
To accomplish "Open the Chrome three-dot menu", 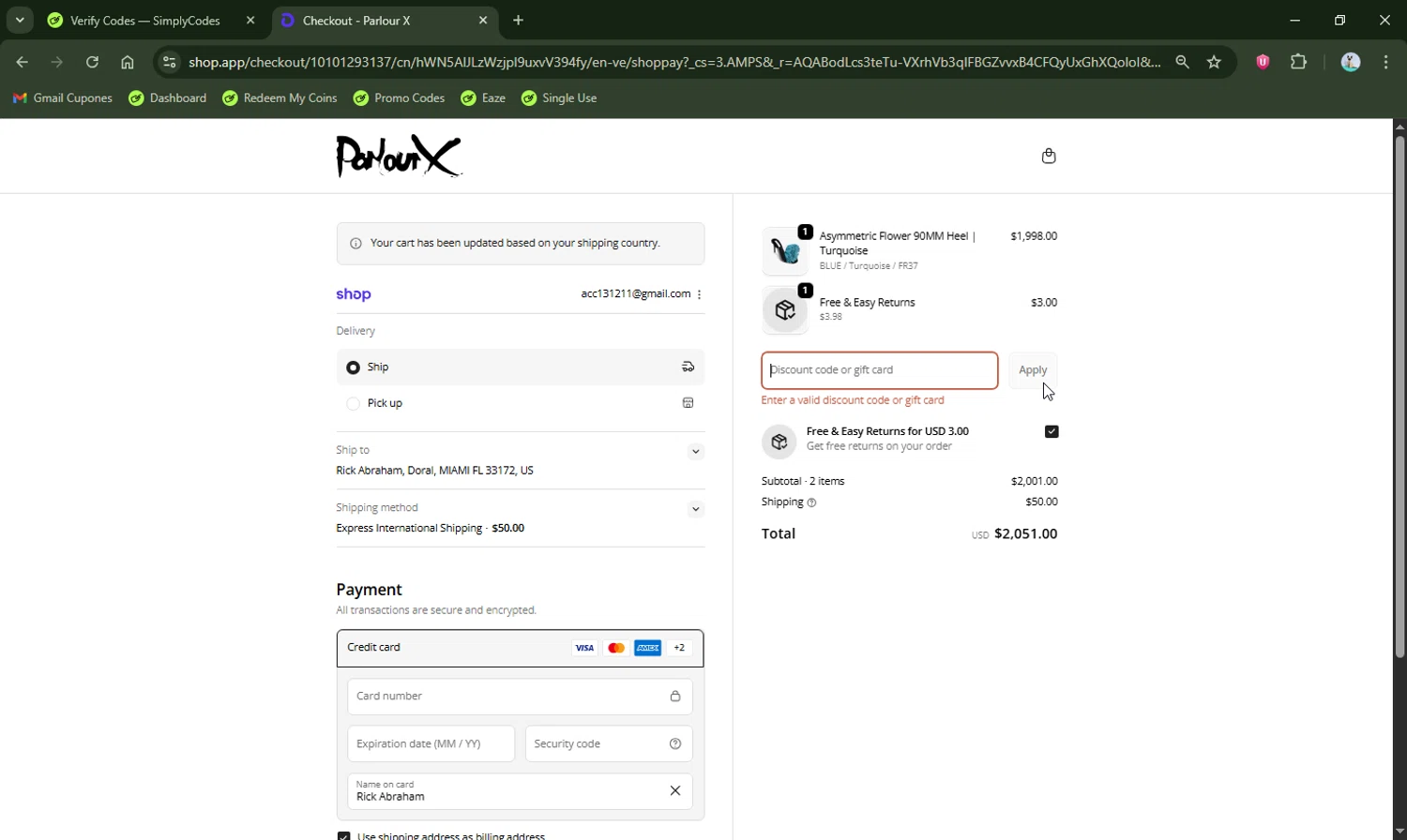I will 1385,62.
